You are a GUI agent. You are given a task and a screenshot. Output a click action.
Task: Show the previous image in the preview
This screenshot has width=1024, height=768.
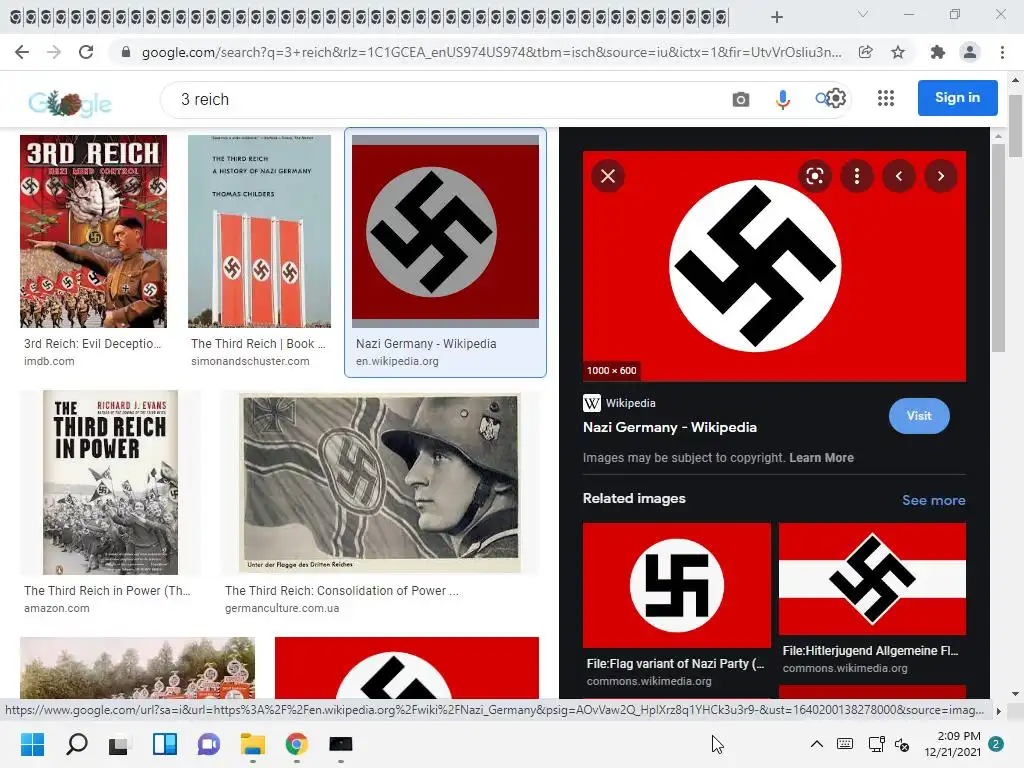pyautogui.click(x=899, y=176)
